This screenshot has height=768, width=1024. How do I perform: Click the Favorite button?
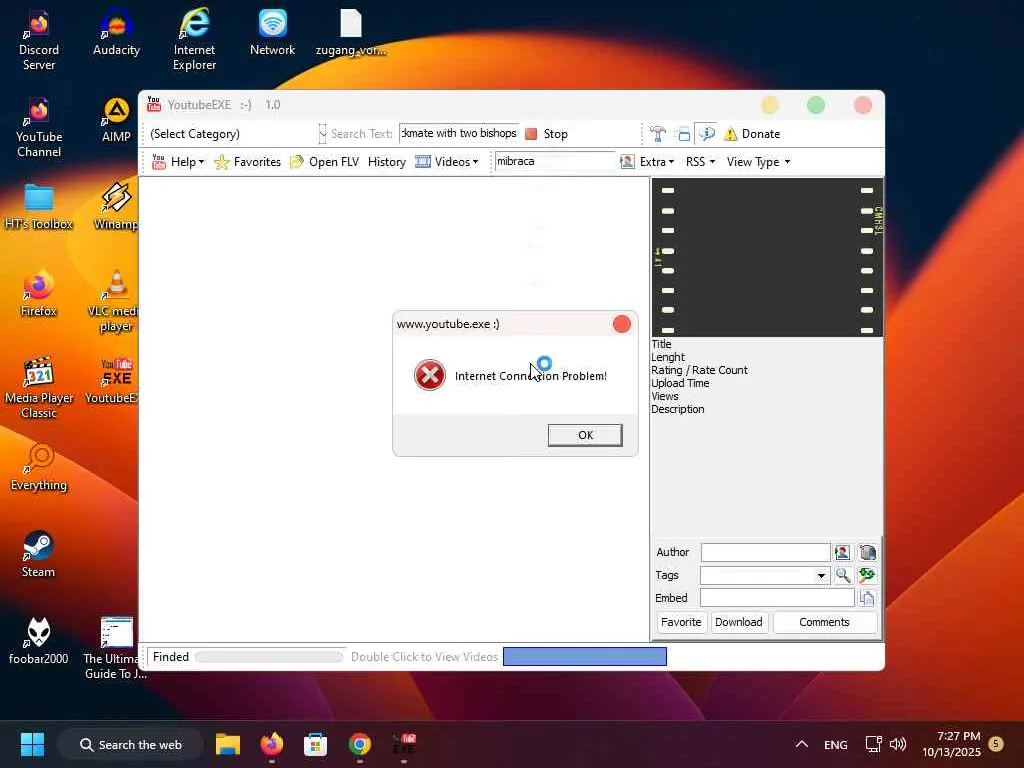(x=680, y=622)
